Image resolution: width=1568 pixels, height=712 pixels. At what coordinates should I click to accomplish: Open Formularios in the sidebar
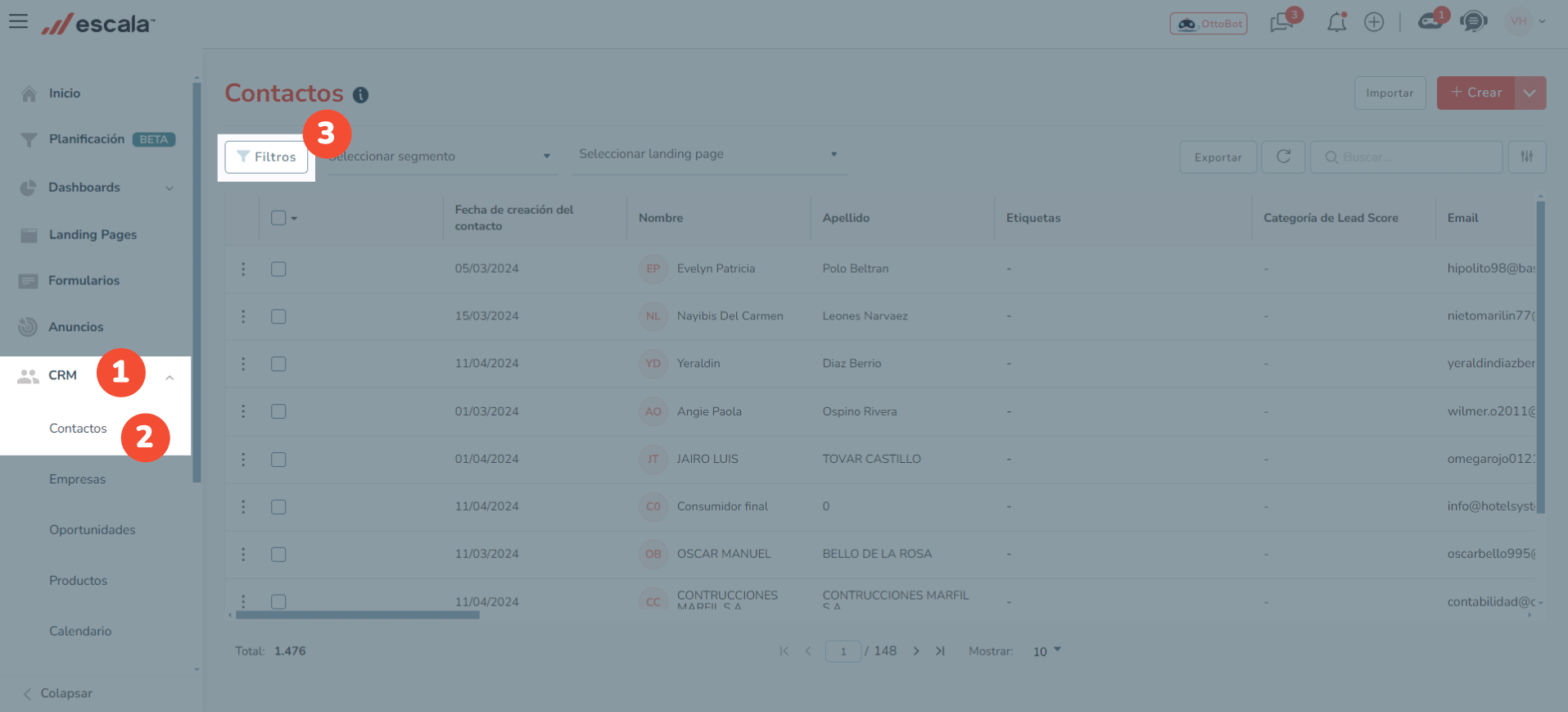pos(84,280)
